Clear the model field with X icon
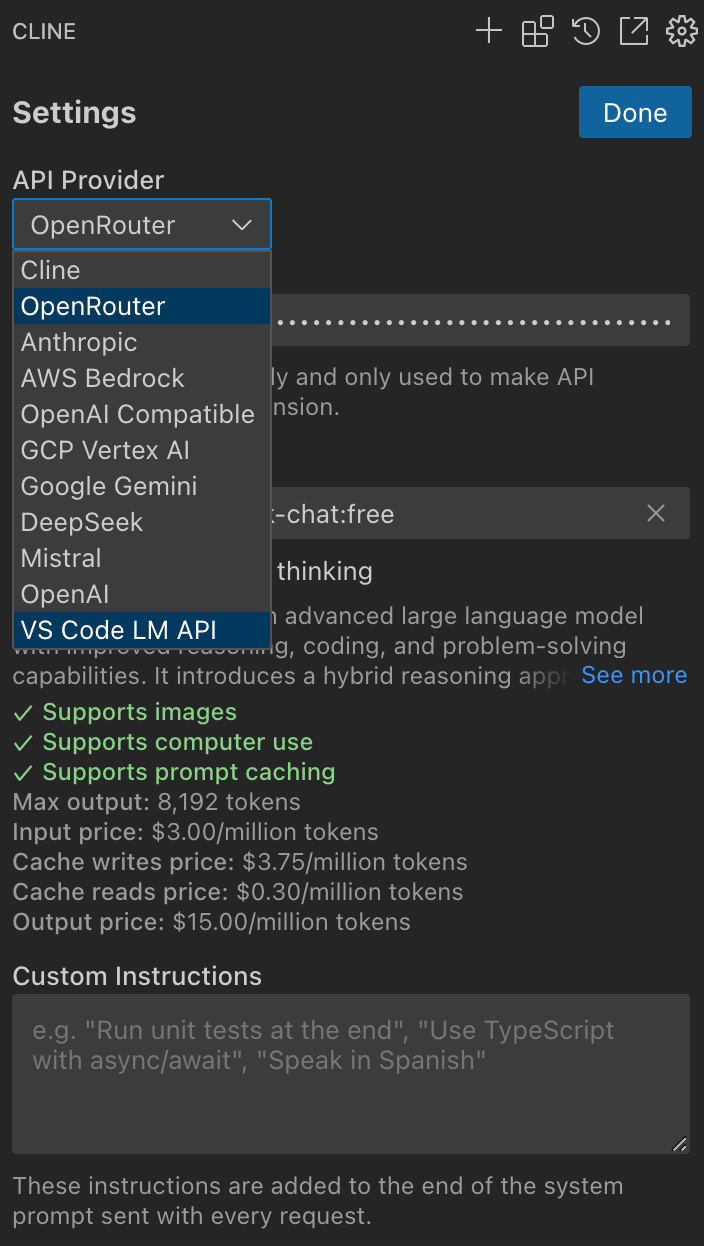The width and height of the screenshot is (704, 1246). (656, 514)
